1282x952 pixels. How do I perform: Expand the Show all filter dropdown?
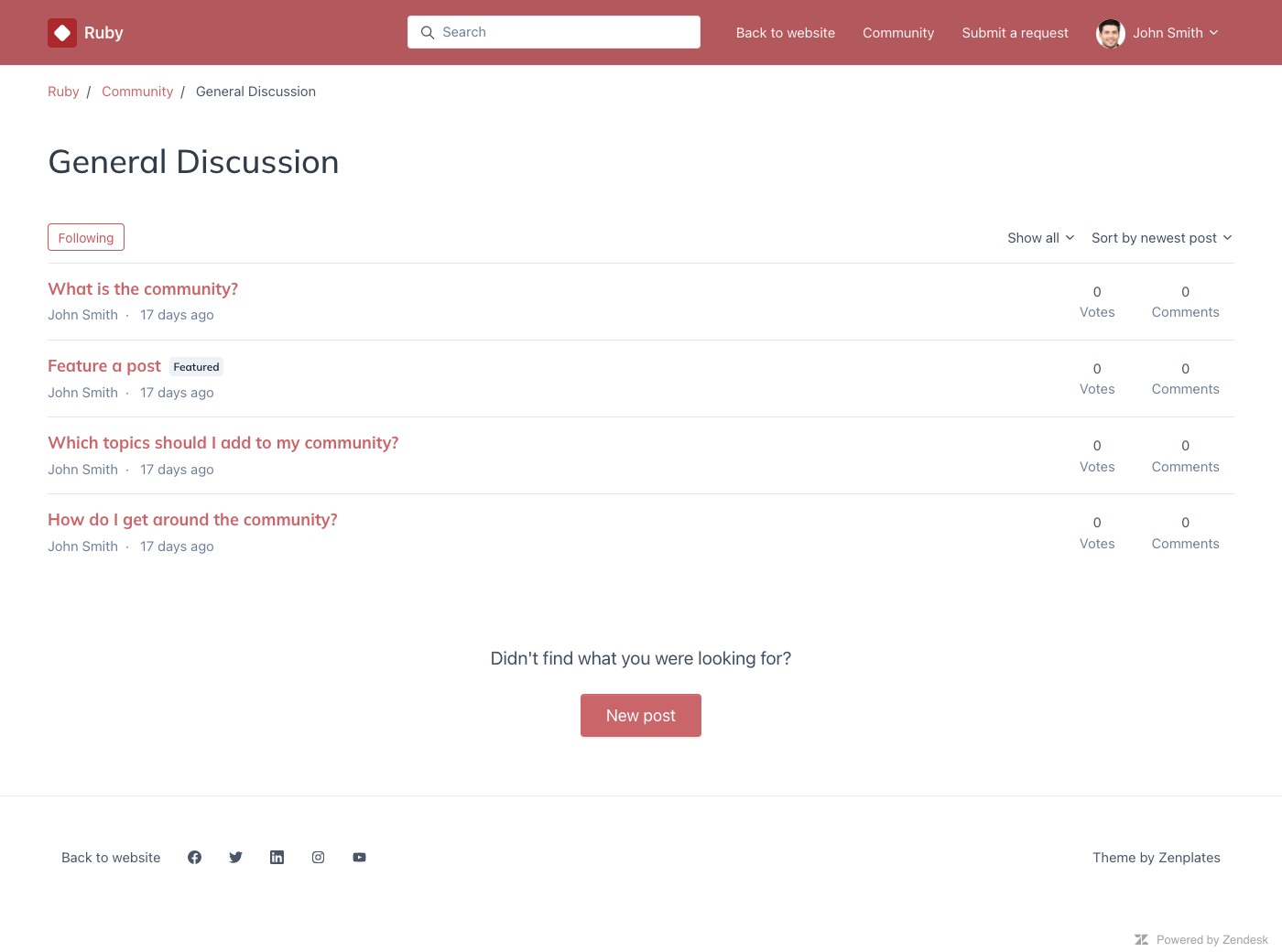pos(1040,238)
